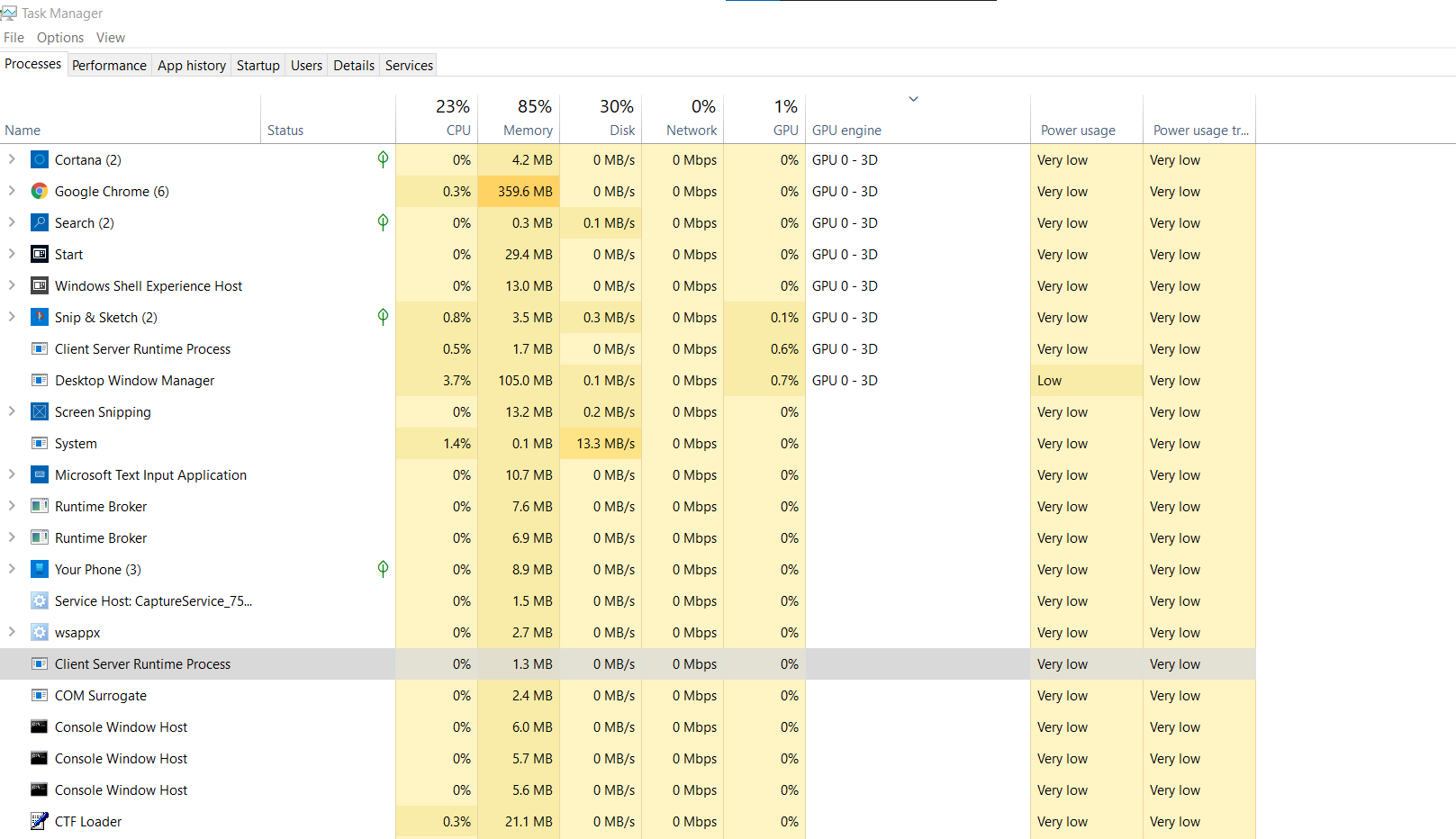Expand the Screen Snipping process group
The width and height of the screenshot is (1456, 839).
click(x=12, y=411)
